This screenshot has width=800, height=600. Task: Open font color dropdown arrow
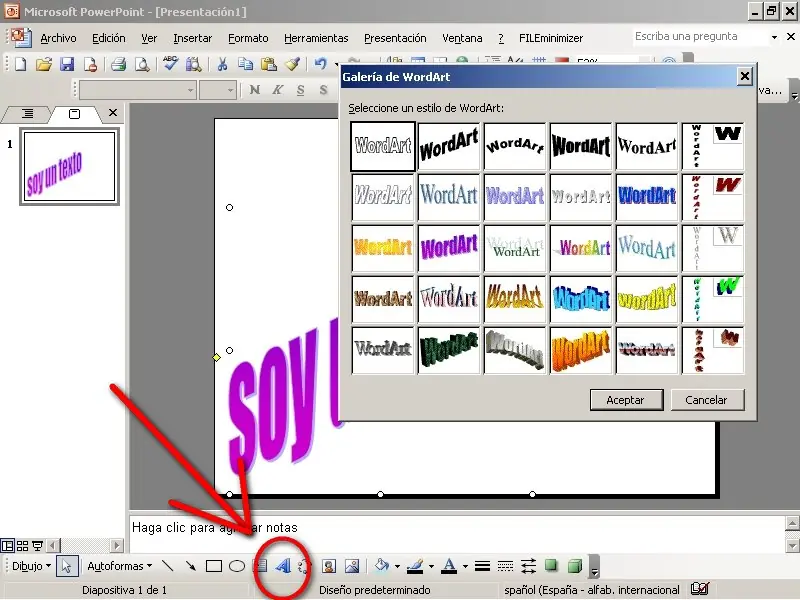[465, 566]
